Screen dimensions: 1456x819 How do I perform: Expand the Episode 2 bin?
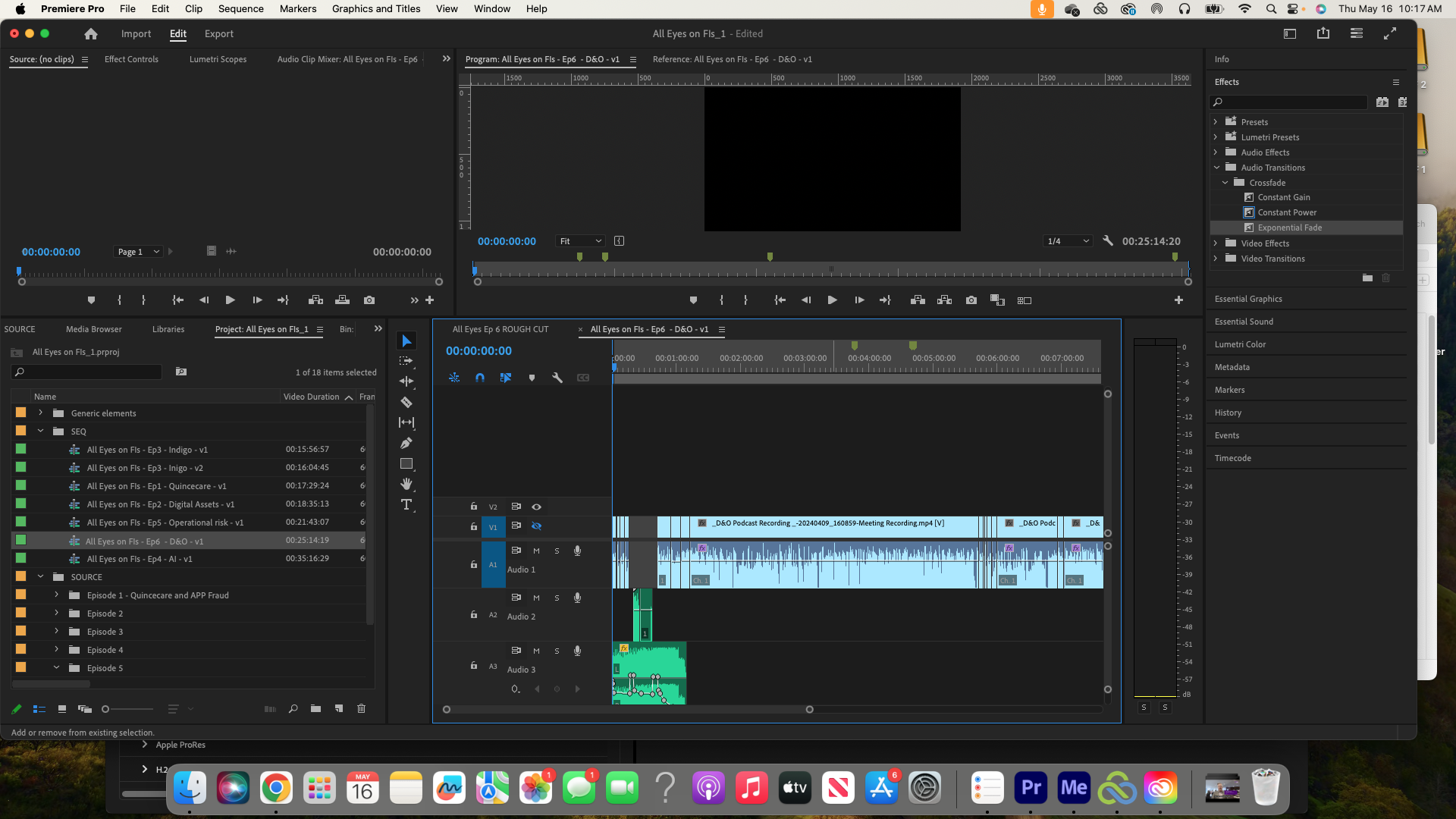click(x=56, y=613)
